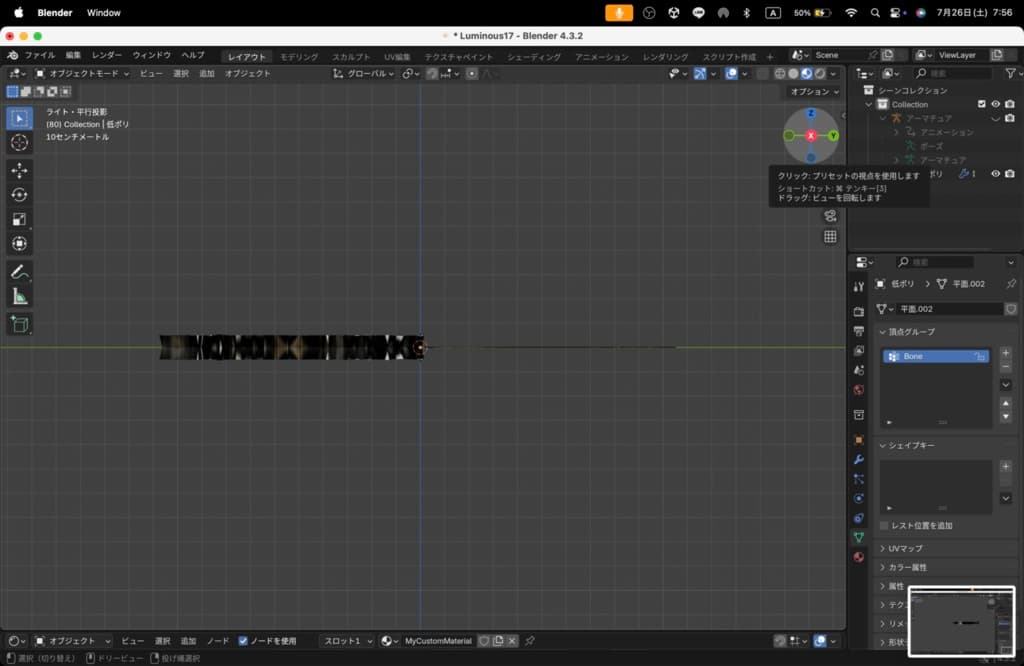Choose the Add Cube tool
The width and height of the screenshot is (1024, 666).
pyautogui.click(x=19, y=324)
